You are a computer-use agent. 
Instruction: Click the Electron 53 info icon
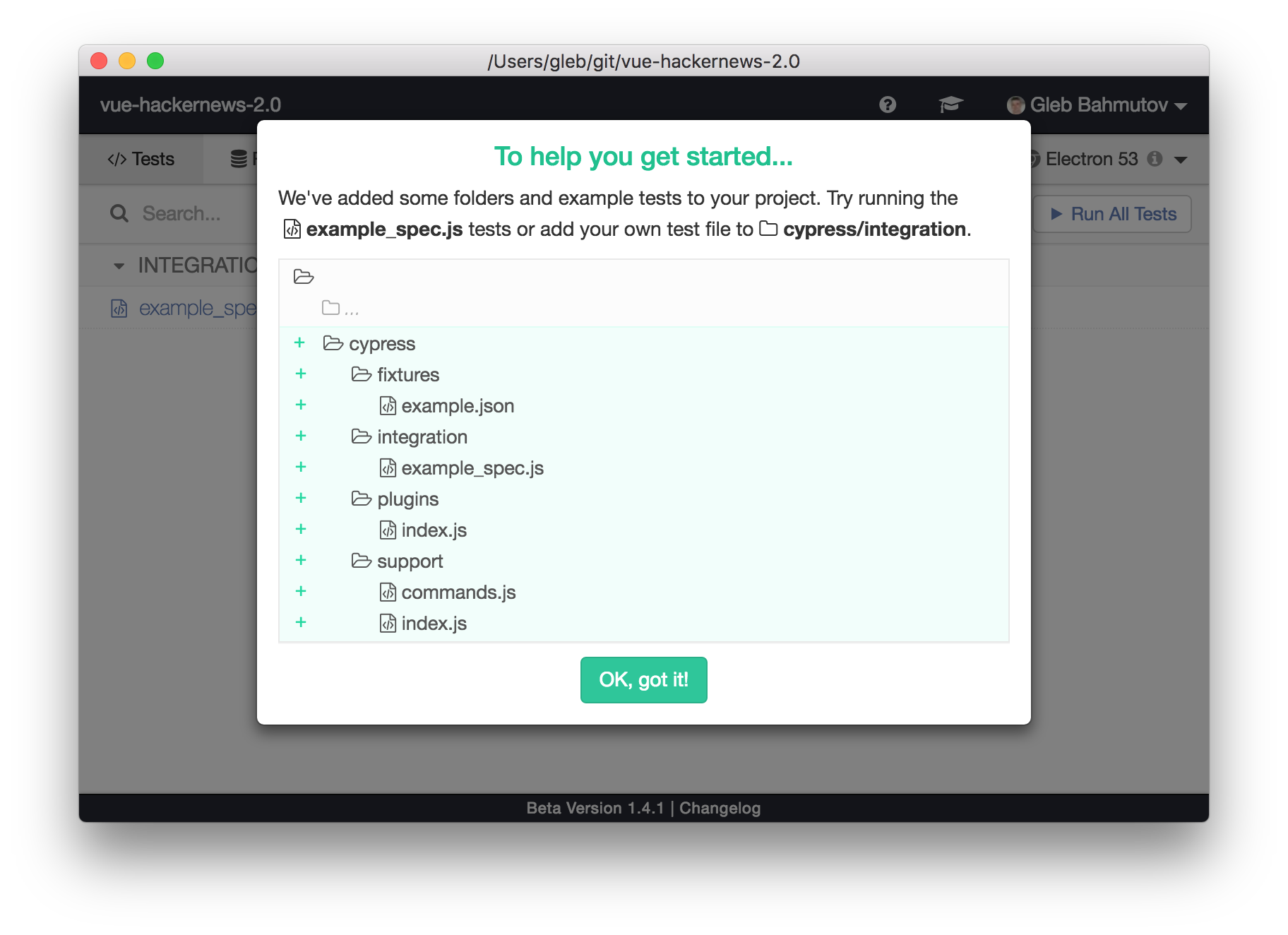click(1155, 159)
